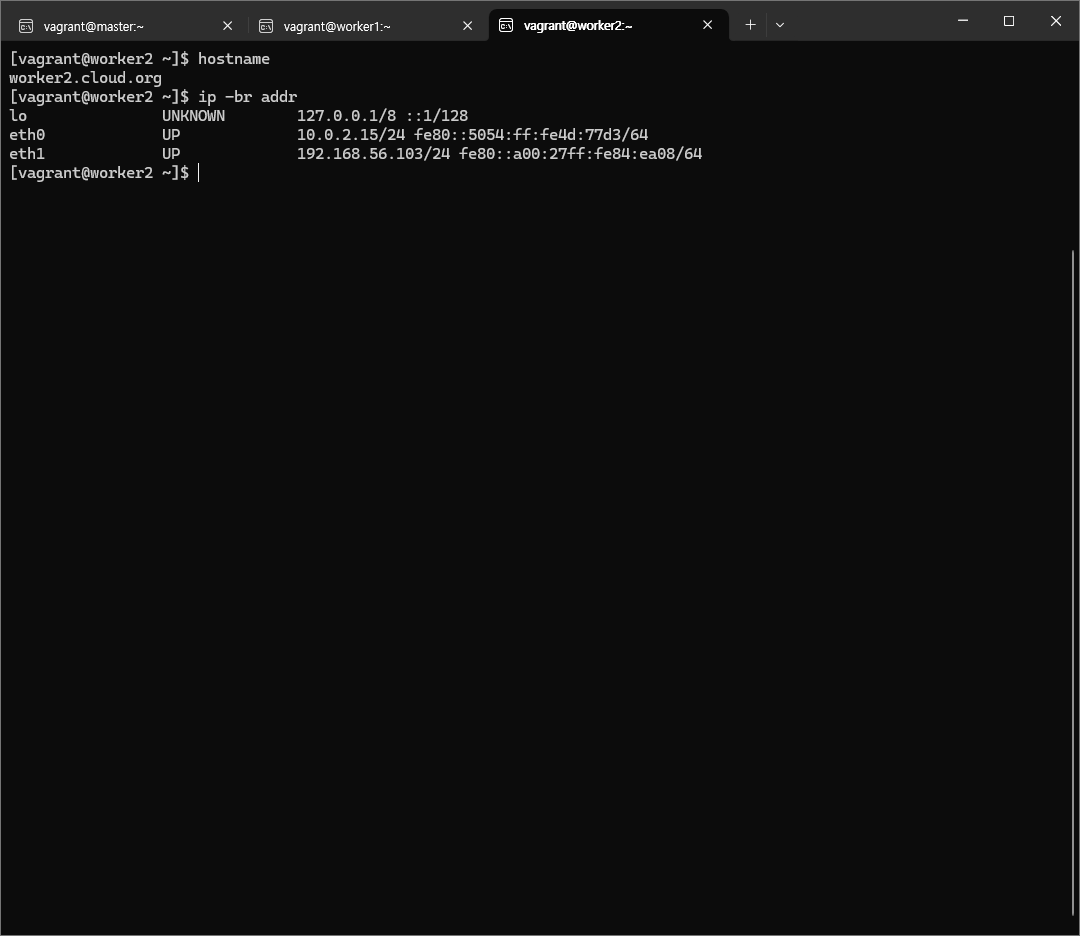Maximize the terminal window
1080x936 pixels.
point(1009,21)
